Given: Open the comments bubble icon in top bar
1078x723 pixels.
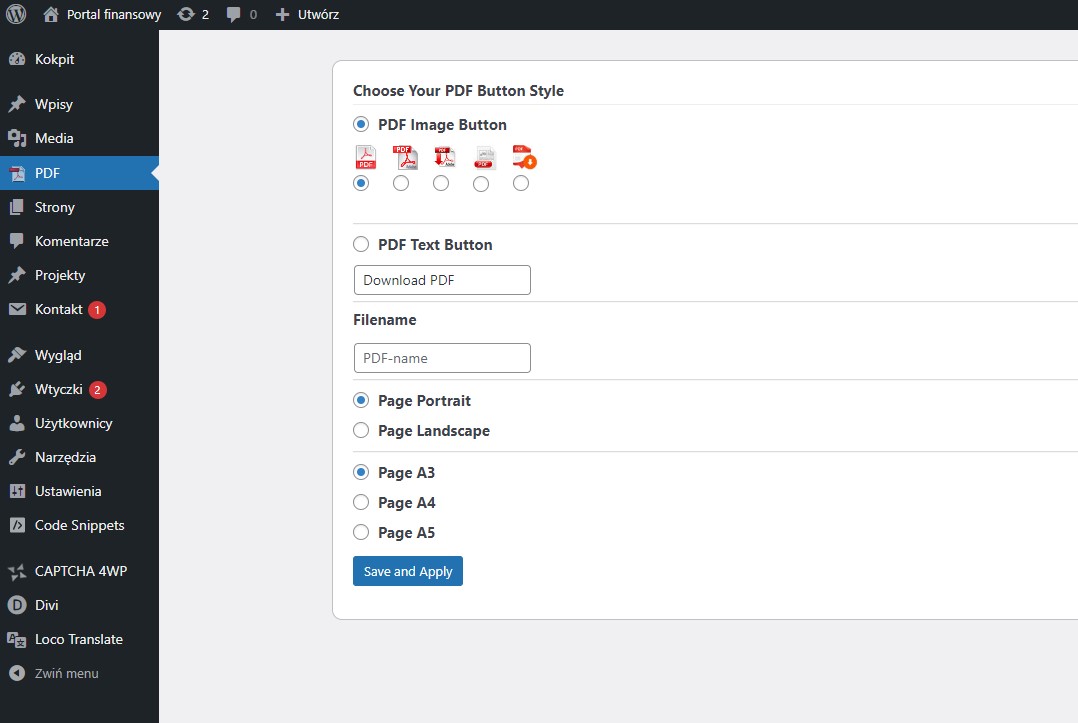Looking at the screenshot, I should click(234, 14).
